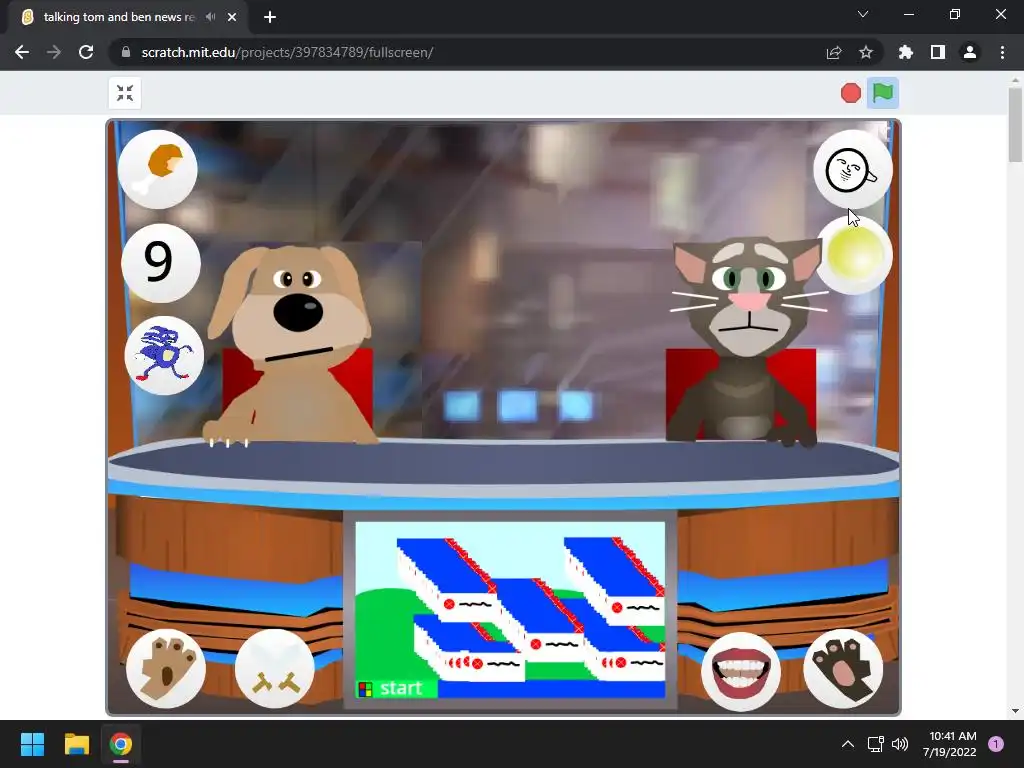Click the browser forward arrow

pyautogui.click(x=54, y=52)
